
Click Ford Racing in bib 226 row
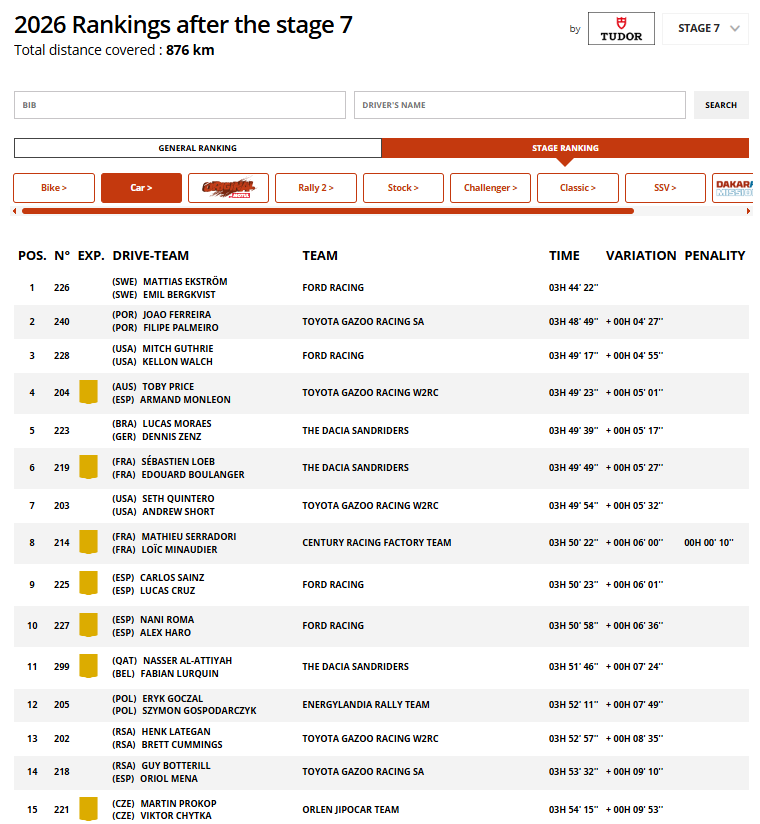[x=333, y=287]
